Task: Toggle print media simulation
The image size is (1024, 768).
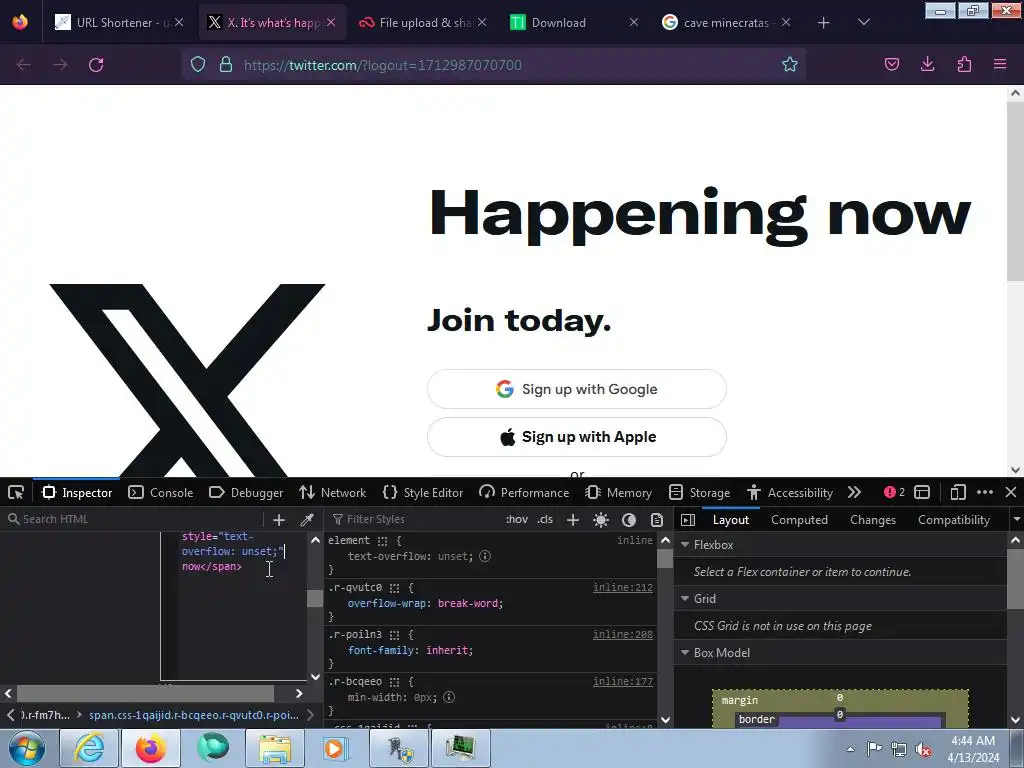Action: (x=657, y=519)
